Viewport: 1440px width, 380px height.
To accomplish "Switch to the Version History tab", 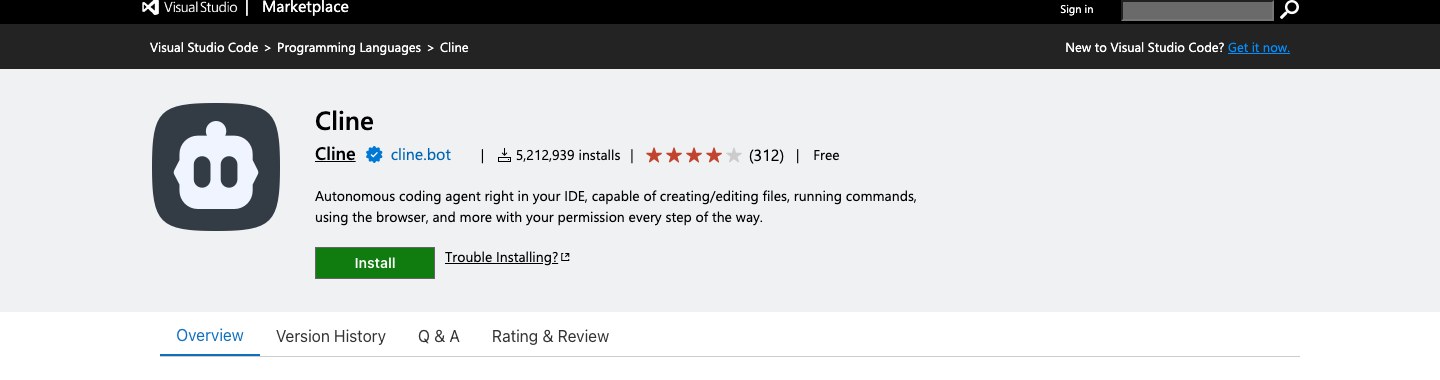I will click(x=331, y=336).
